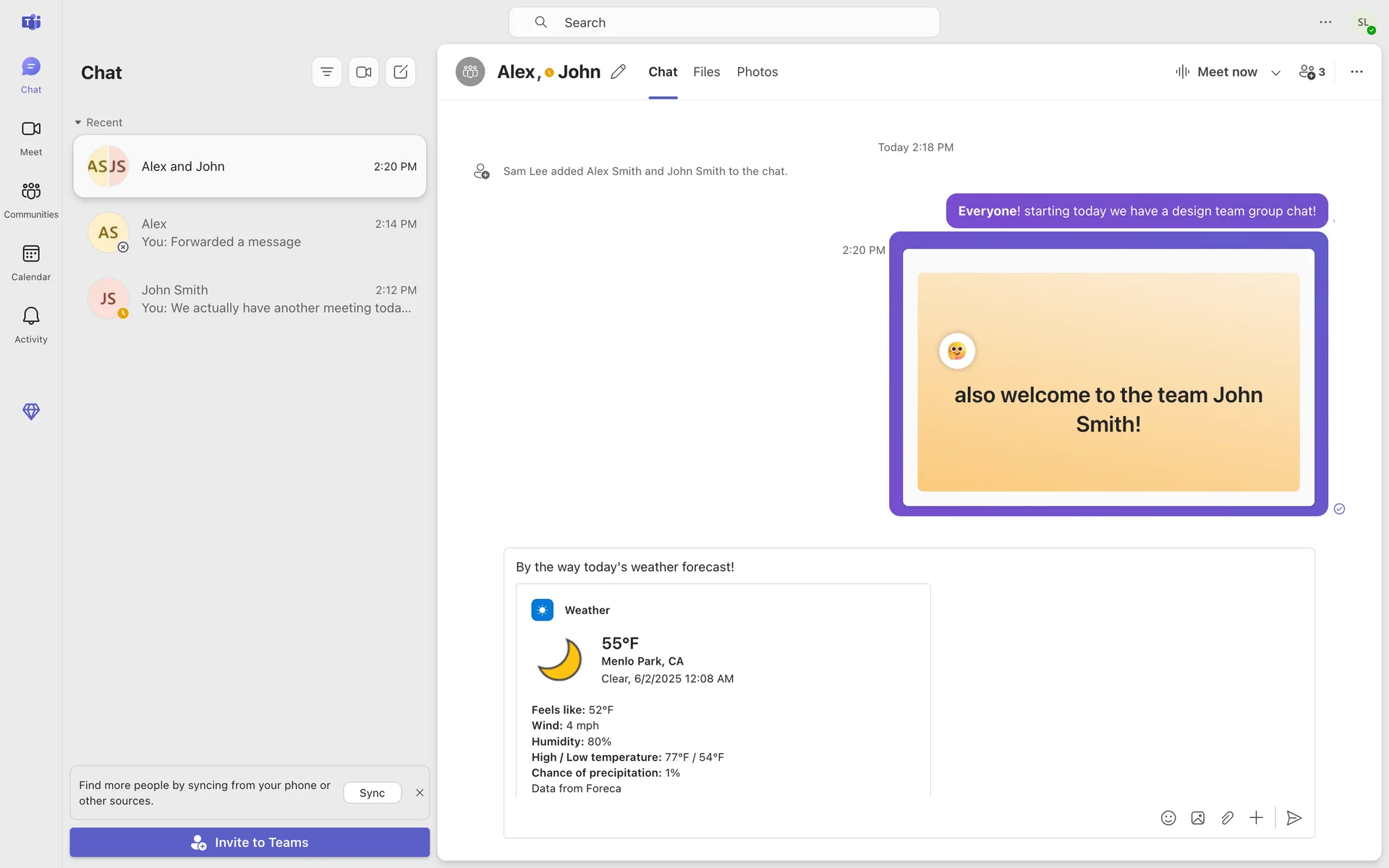The image size is (1389, 868).
Task: Click the Sync button
Action: pos(372,793)
